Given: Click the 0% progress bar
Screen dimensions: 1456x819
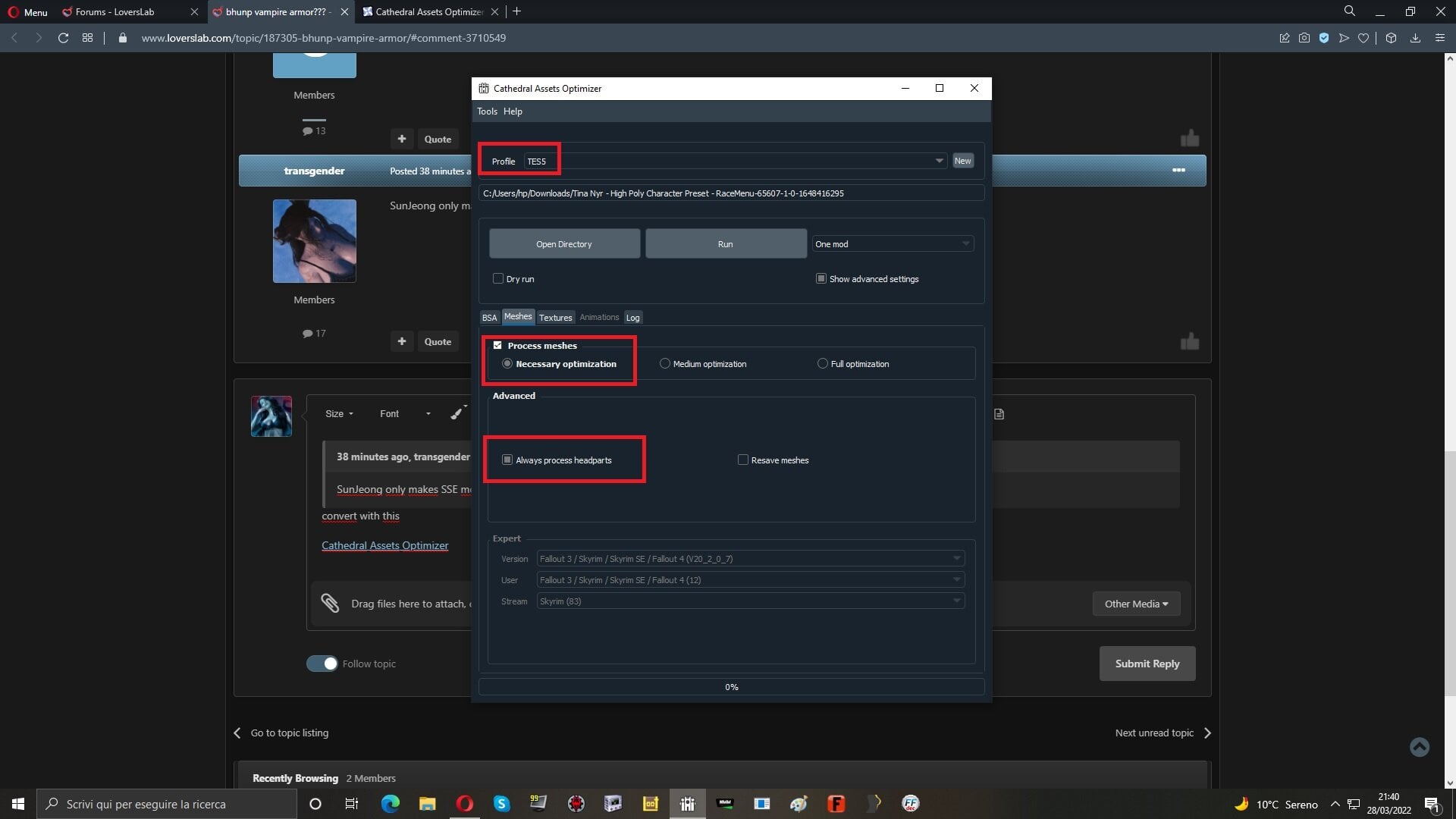Looking at the screenshot, I should [x=731, y=687].
